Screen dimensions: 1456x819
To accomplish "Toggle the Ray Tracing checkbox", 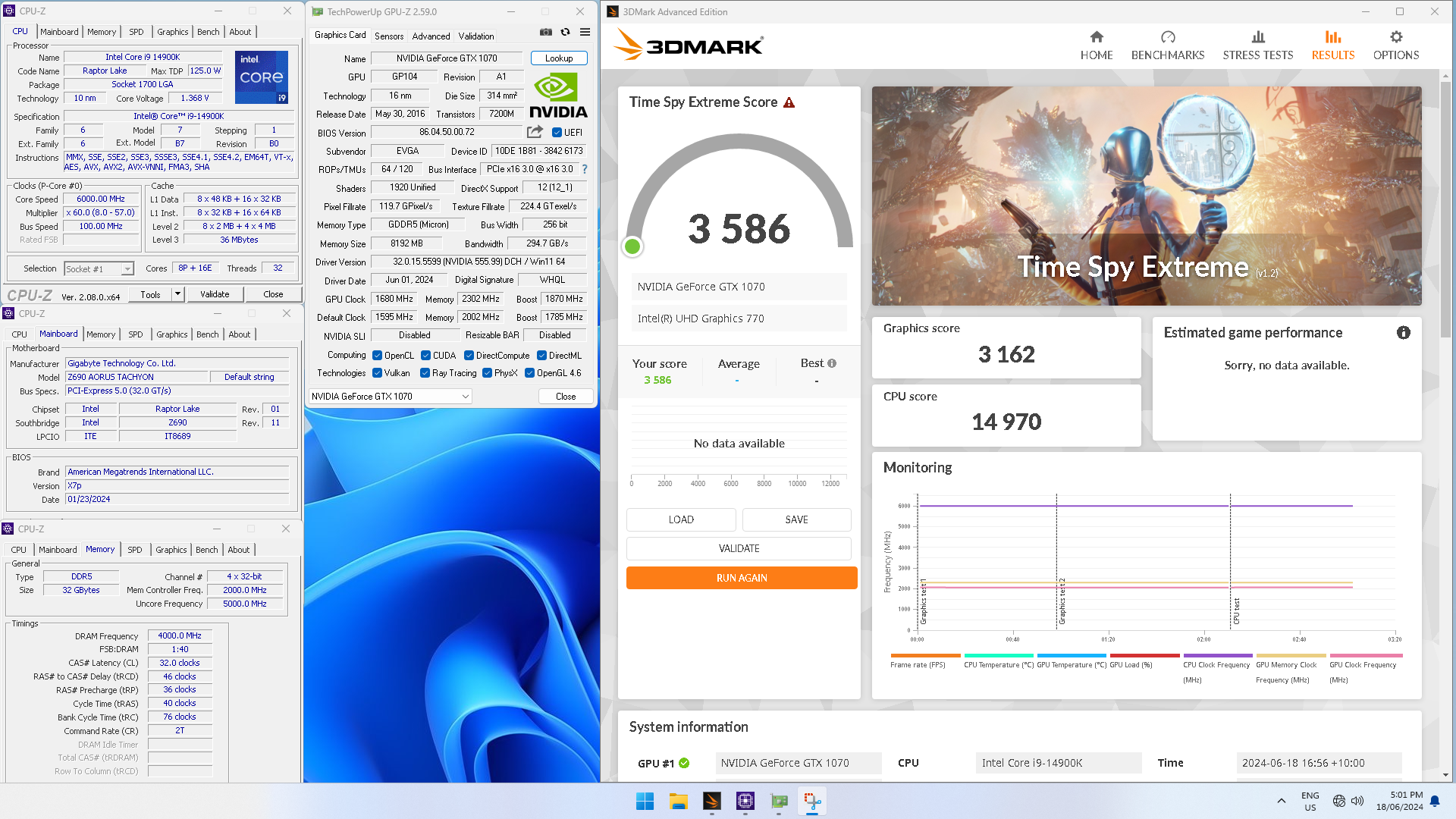I will point(425,373).
